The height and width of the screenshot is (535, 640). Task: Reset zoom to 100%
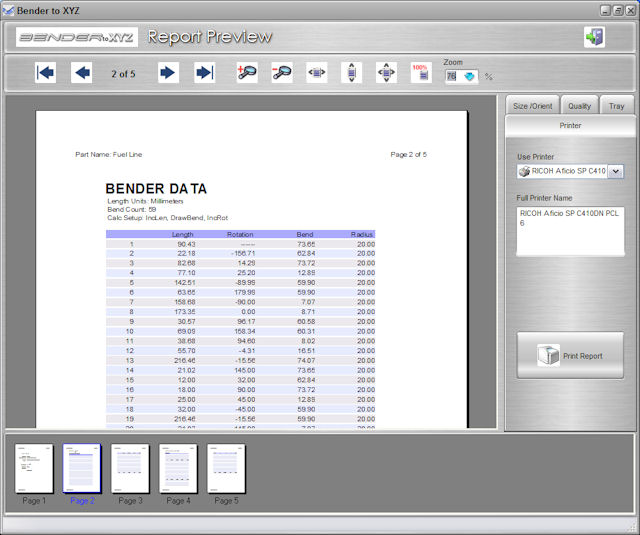(421, 73)
